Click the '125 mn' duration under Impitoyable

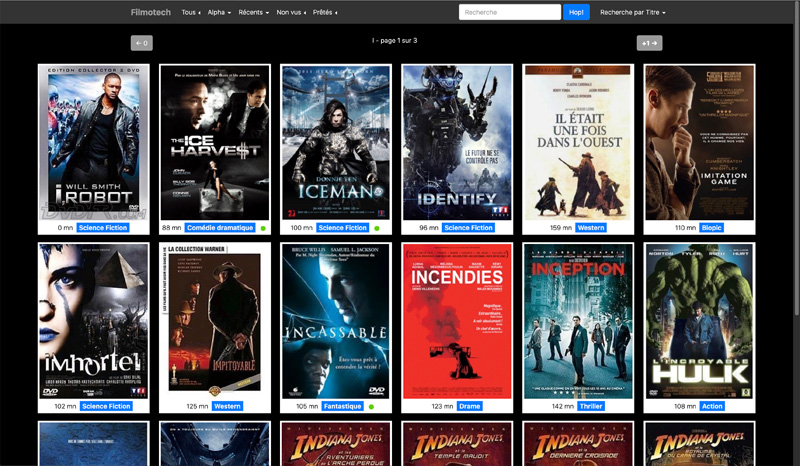[x=197, y=406]
